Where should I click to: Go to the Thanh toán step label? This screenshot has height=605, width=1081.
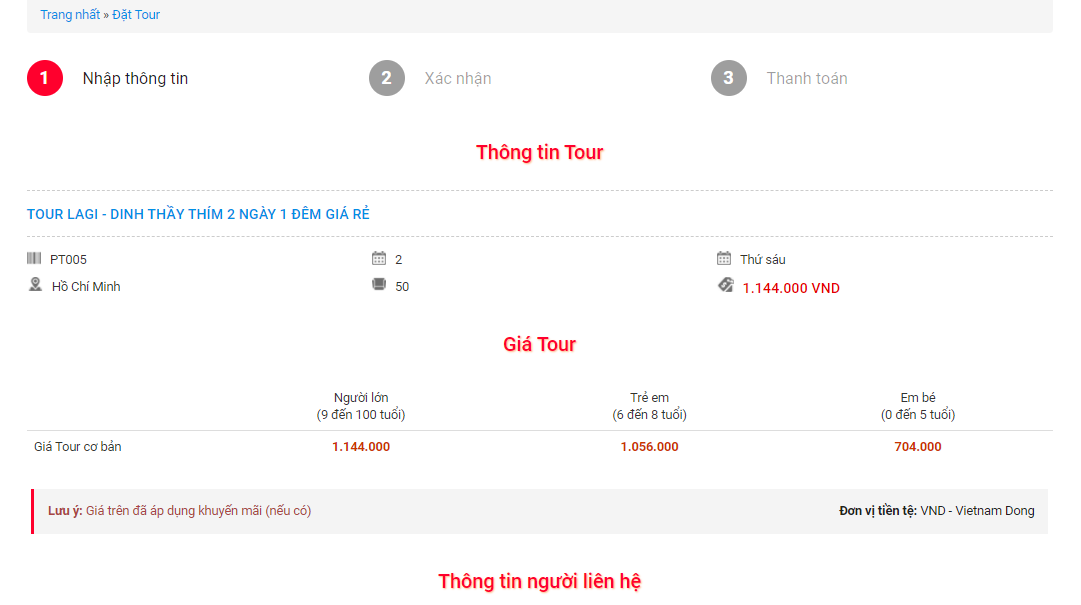[807, 78]
